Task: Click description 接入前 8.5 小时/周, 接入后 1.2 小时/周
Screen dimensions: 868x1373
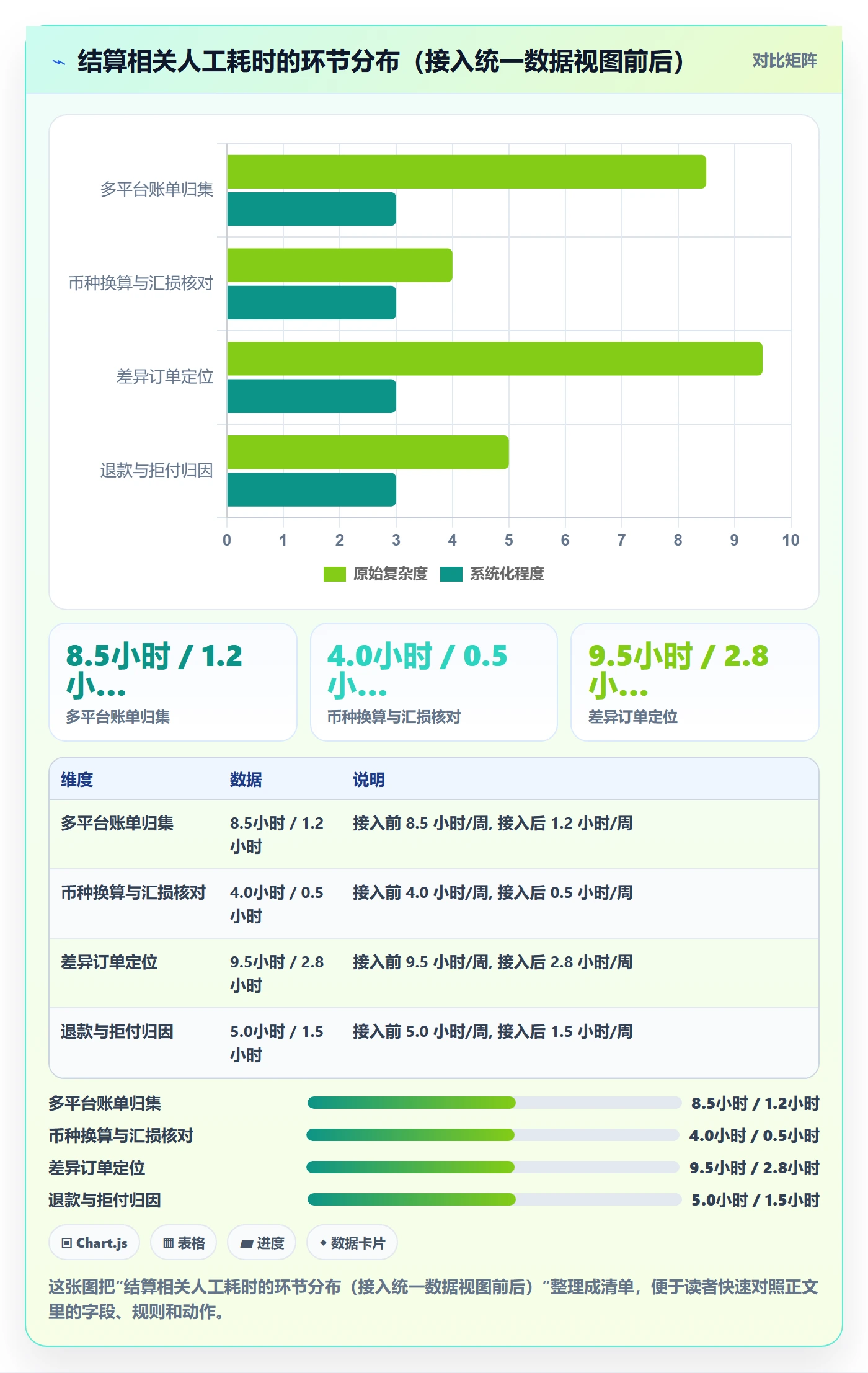Action: click(493, 823)
